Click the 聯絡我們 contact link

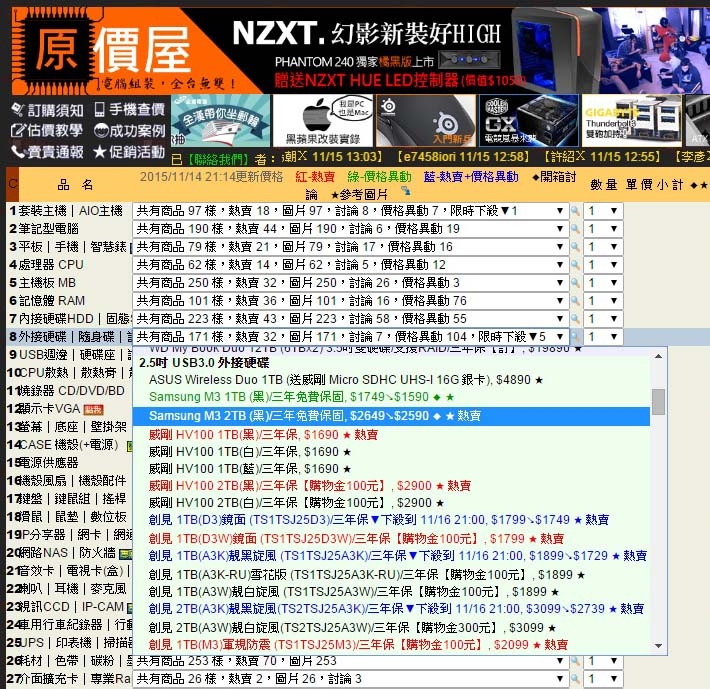[x=218, y=159]
